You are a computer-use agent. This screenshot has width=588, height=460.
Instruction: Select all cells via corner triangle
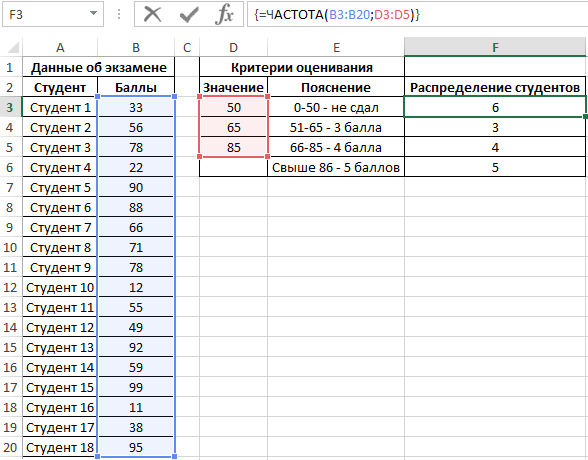(12, 47)
